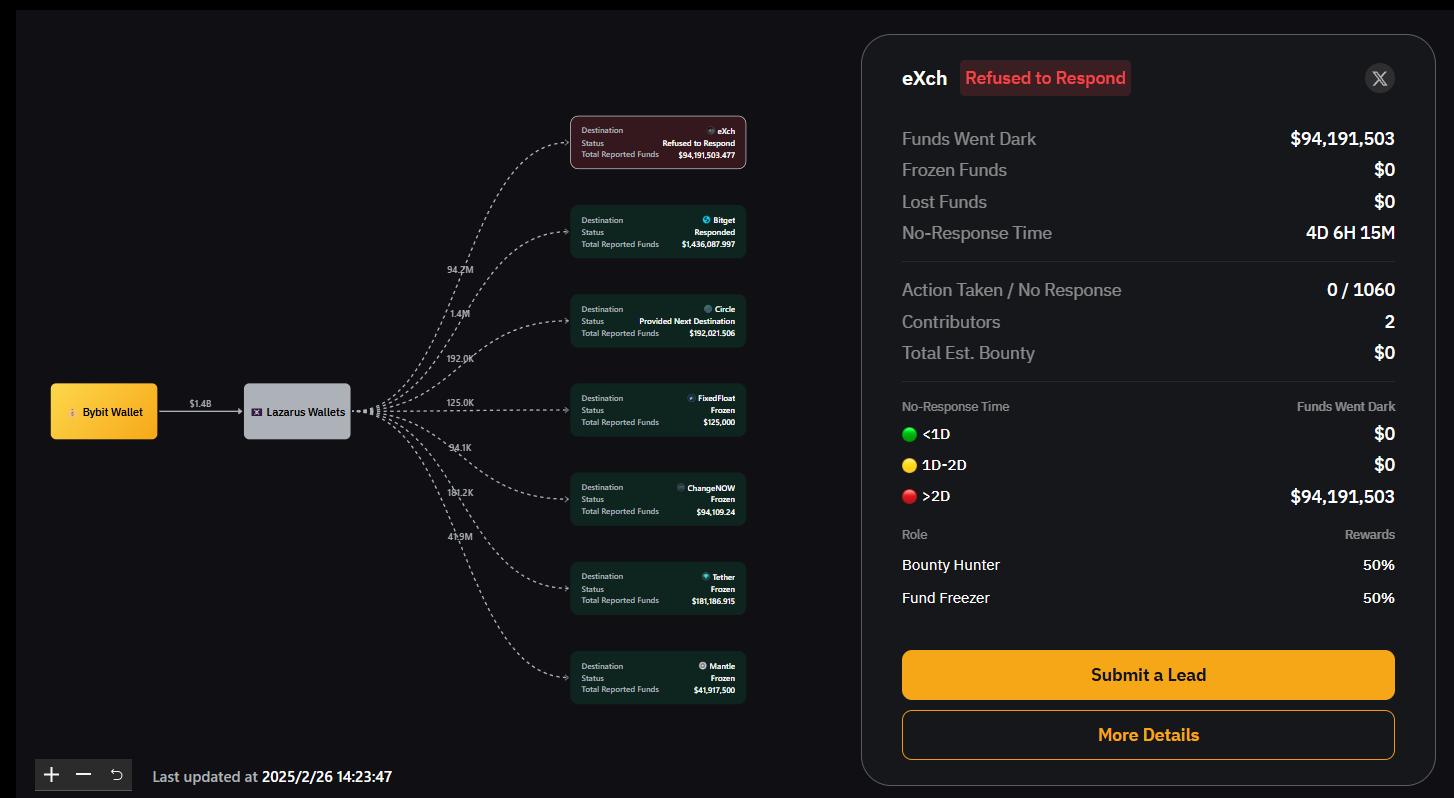Click the 1.4M flow label
The width and height of the screenshot is (1454, 798).
point(460,314)
